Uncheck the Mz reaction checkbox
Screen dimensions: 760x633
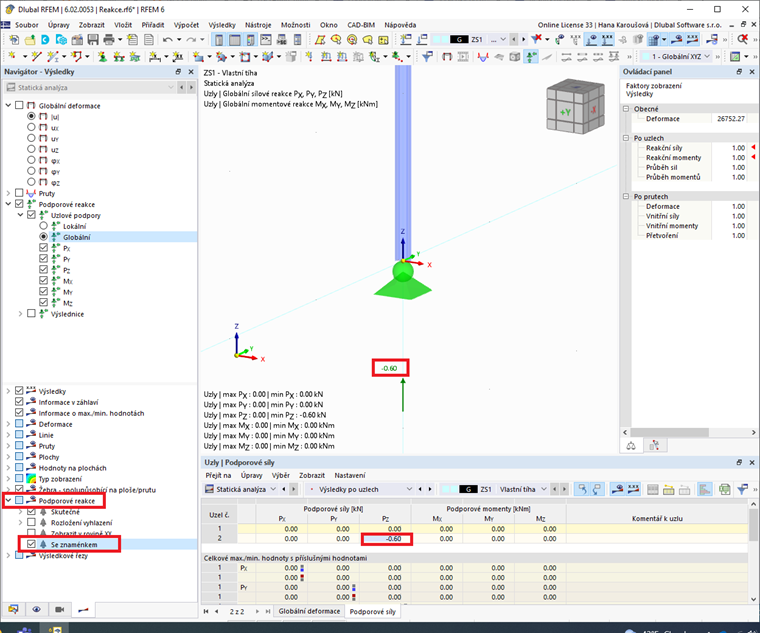44,302
